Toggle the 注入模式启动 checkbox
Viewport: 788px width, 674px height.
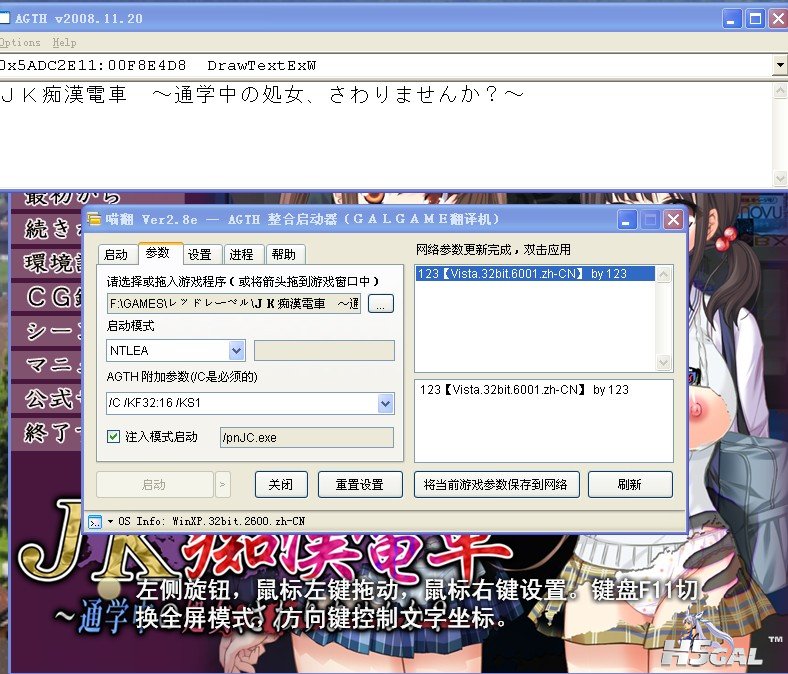[x=114, y=436]
